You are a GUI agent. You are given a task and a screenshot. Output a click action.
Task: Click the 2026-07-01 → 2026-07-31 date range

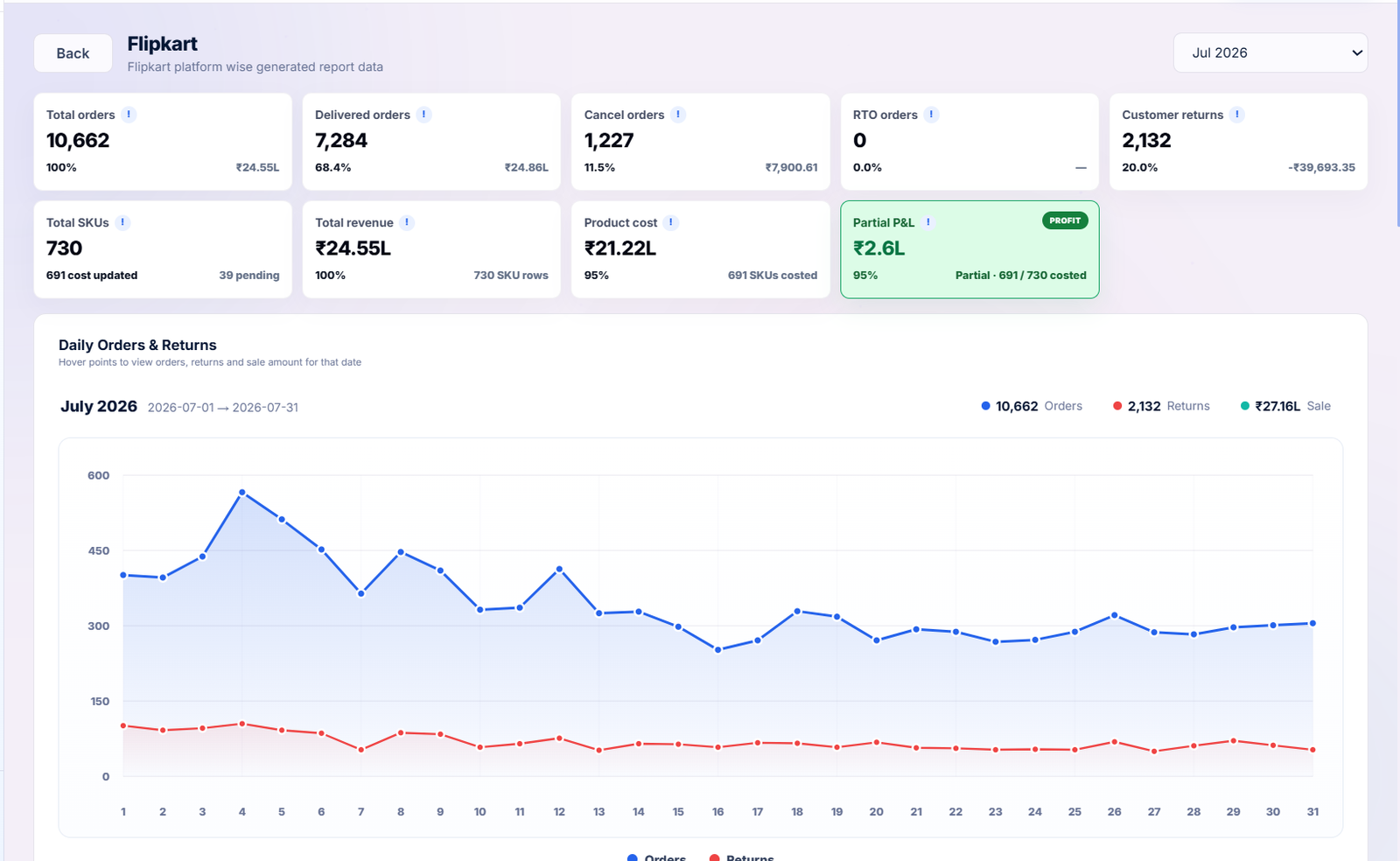coord(223,408)
